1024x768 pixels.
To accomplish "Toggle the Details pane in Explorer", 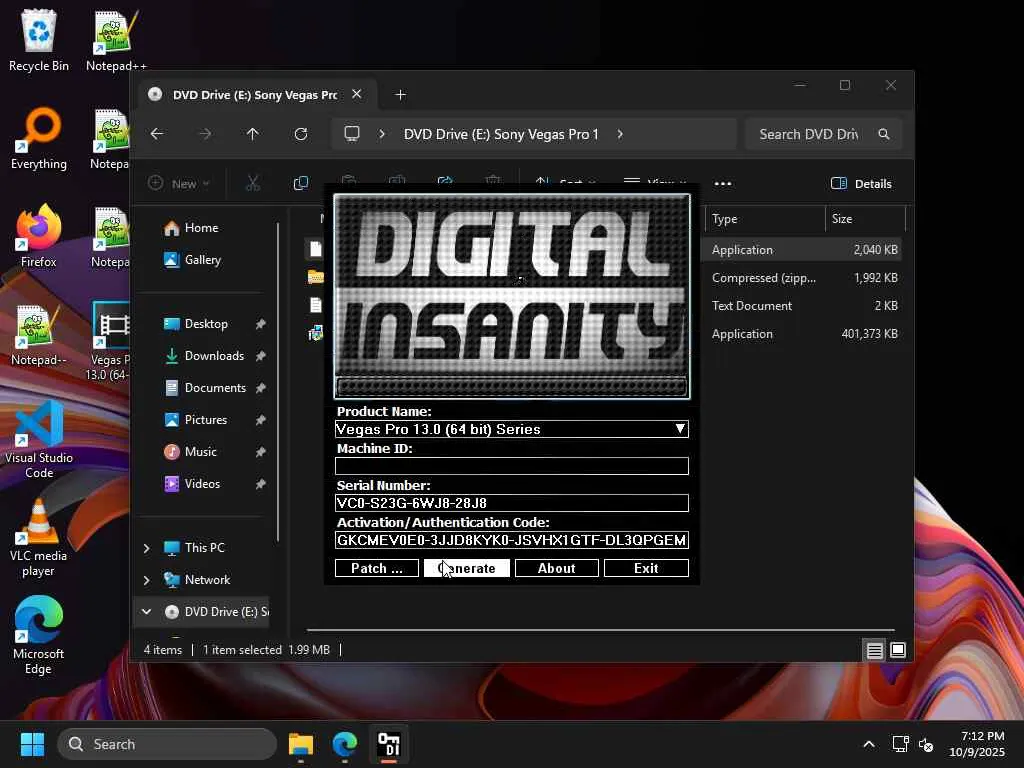I will [x=861, y=183].
